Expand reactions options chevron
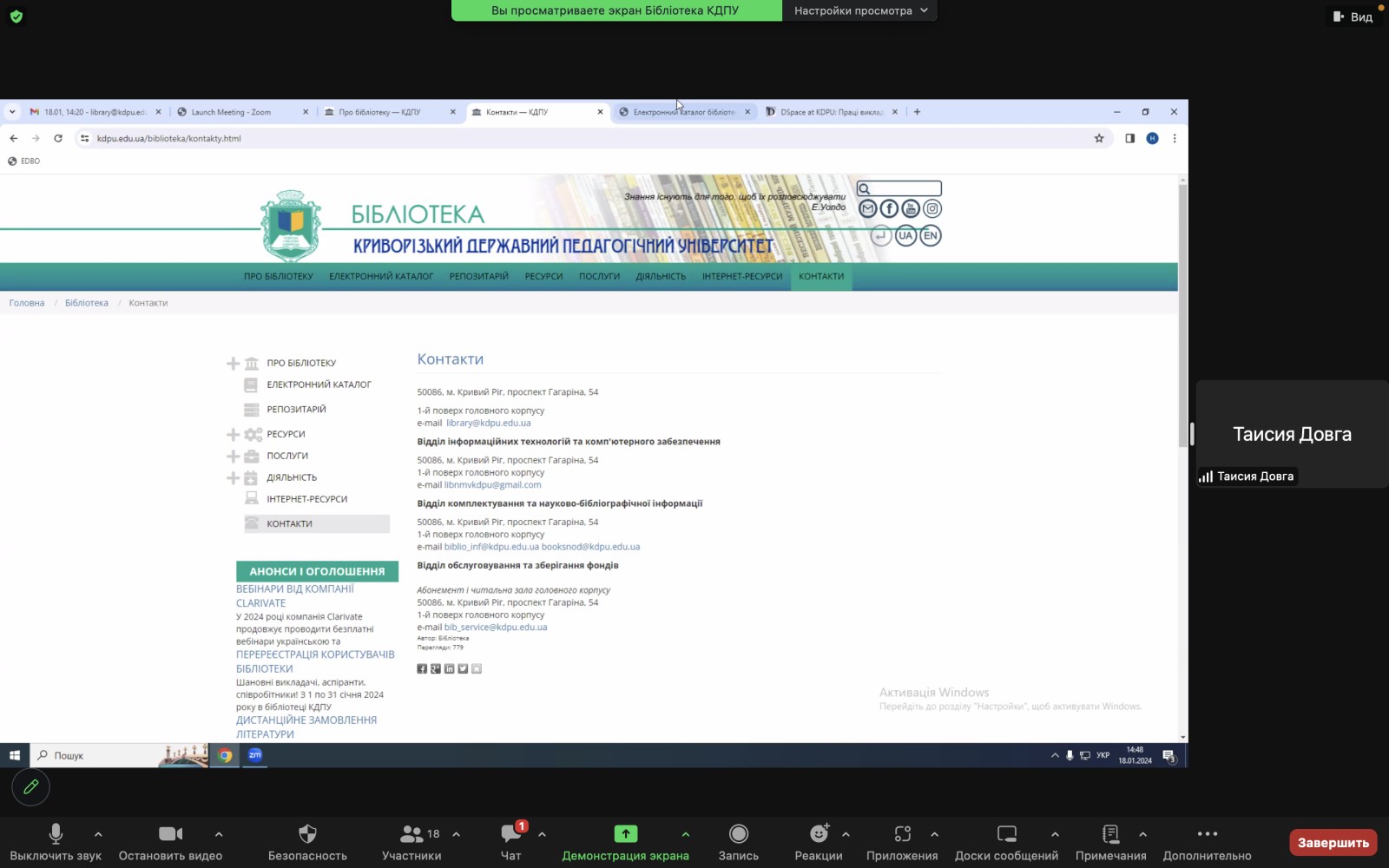1389x868 pixels. coord(846,834)
